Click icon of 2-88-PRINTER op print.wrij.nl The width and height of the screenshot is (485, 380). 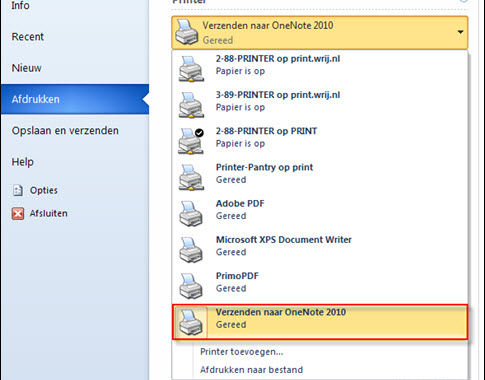(191, 69)
